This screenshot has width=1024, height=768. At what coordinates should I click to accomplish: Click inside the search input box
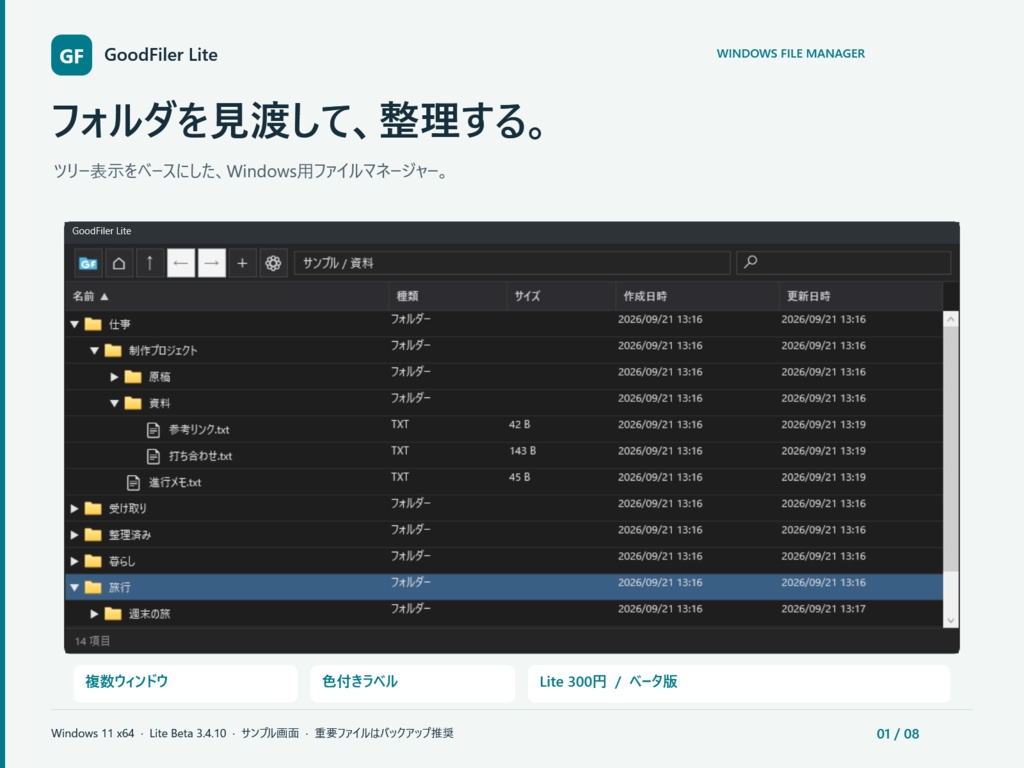pyautogui.click(x=843, y=263)
